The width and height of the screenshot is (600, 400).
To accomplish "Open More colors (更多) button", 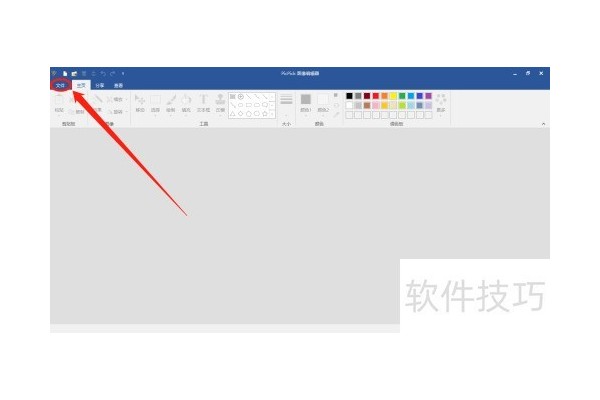I will tap(441, 103).
